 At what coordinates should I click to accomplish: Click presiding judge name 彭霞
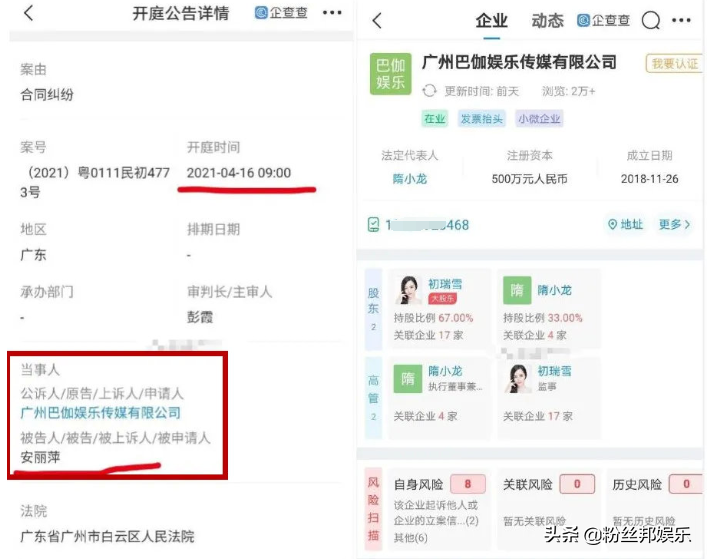point(200,317)
